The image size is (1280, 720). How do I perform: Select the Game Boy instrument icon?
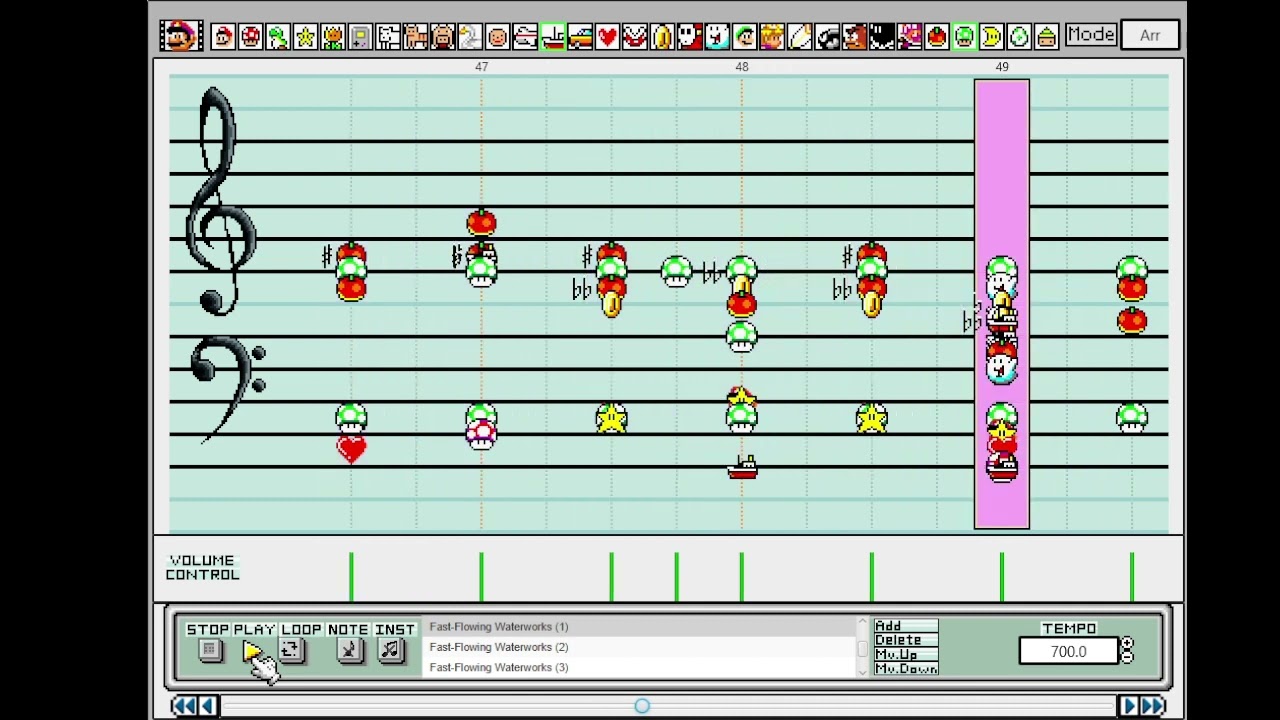click(360, 37)
